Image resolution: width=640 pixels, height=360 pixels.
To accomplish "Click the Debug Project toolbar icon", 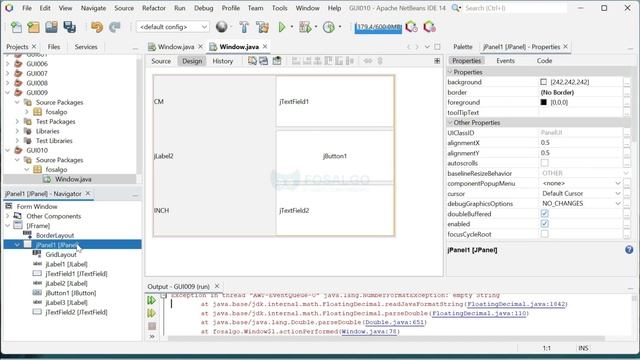I will (305, 27).
